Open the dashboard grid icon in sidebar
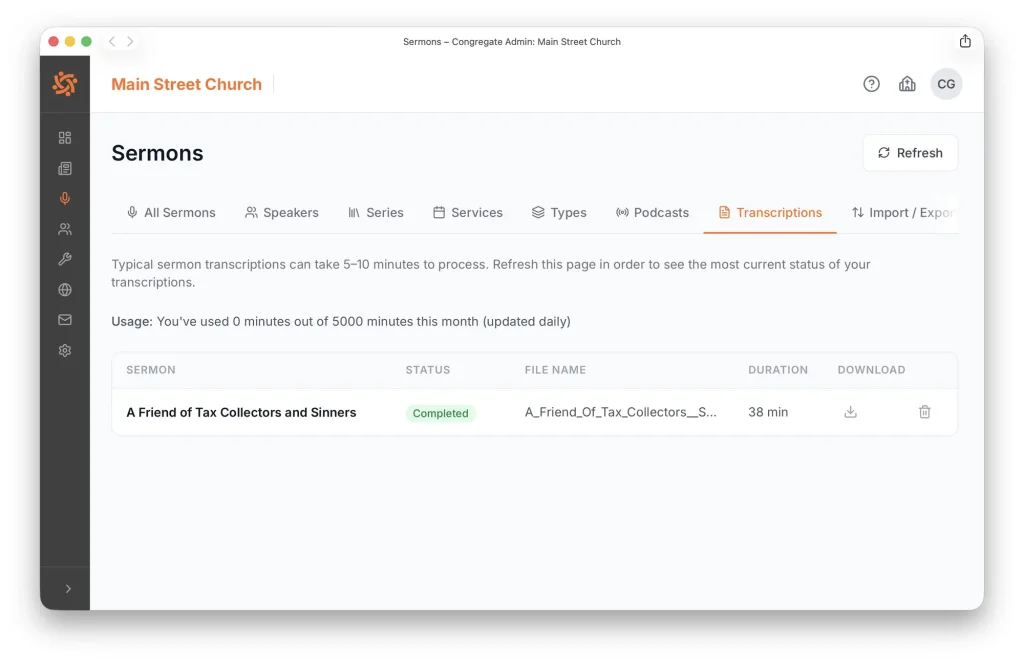 point(65,138)
